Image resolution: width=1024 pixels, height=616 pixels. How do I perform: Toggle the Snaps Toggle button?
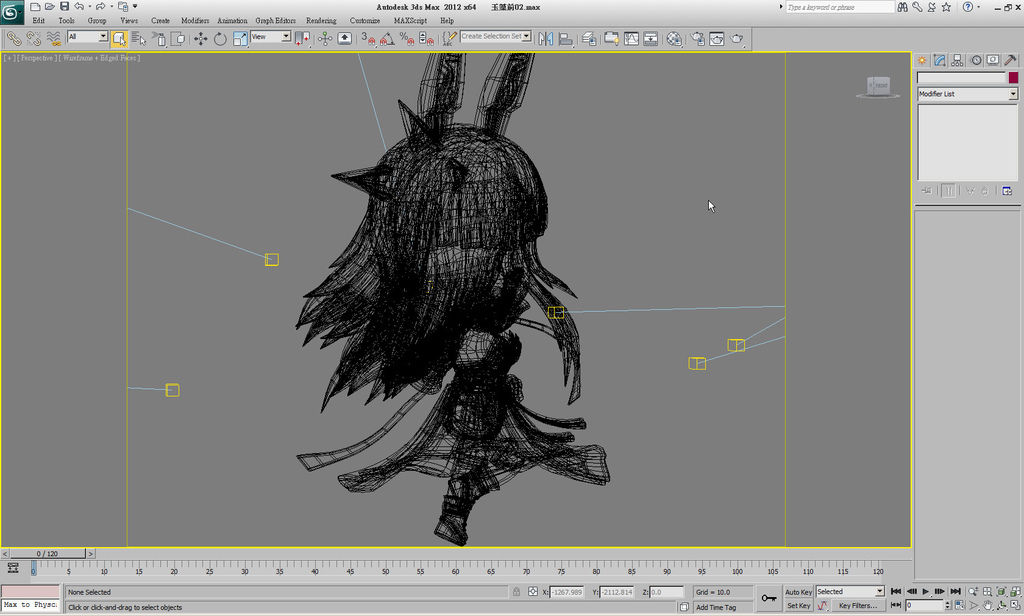(369, 39)
